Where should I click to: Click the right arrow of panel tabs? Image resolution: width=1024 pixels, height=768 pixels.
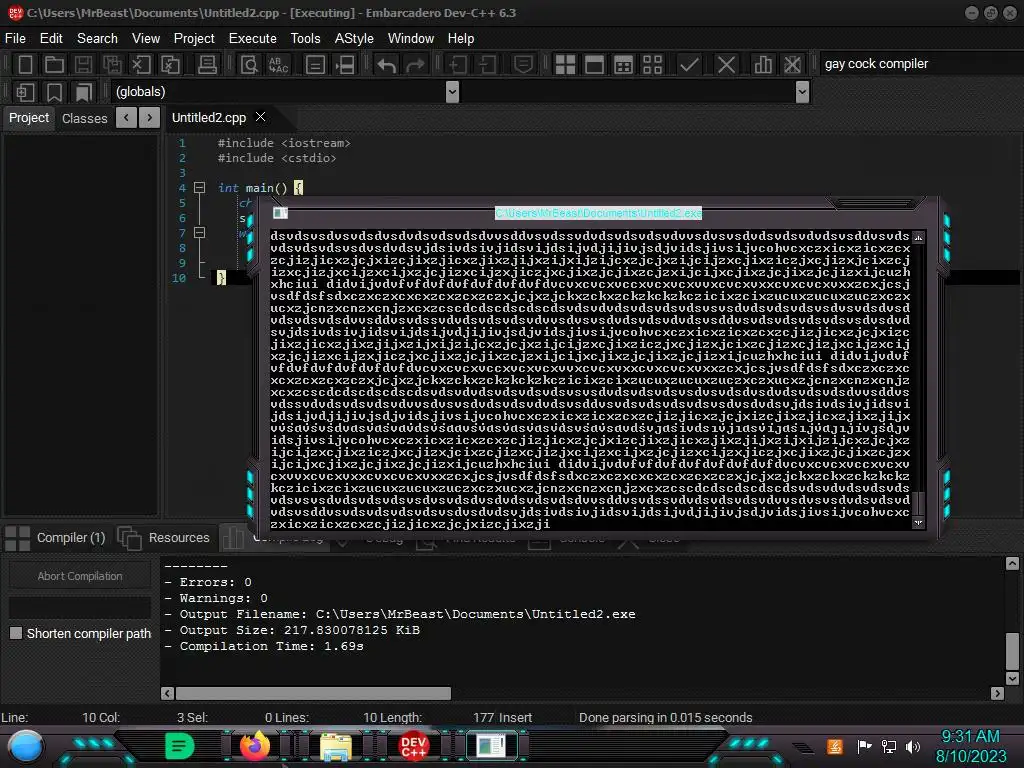150,118
